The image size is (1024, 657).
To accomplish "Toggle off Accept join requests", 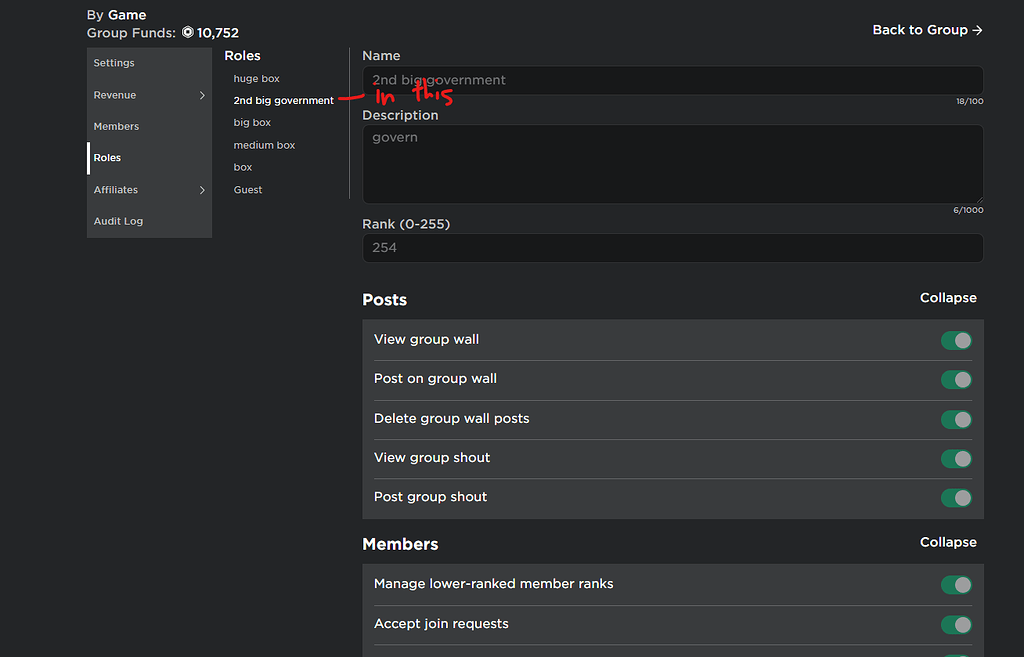I will coord(956,624).
